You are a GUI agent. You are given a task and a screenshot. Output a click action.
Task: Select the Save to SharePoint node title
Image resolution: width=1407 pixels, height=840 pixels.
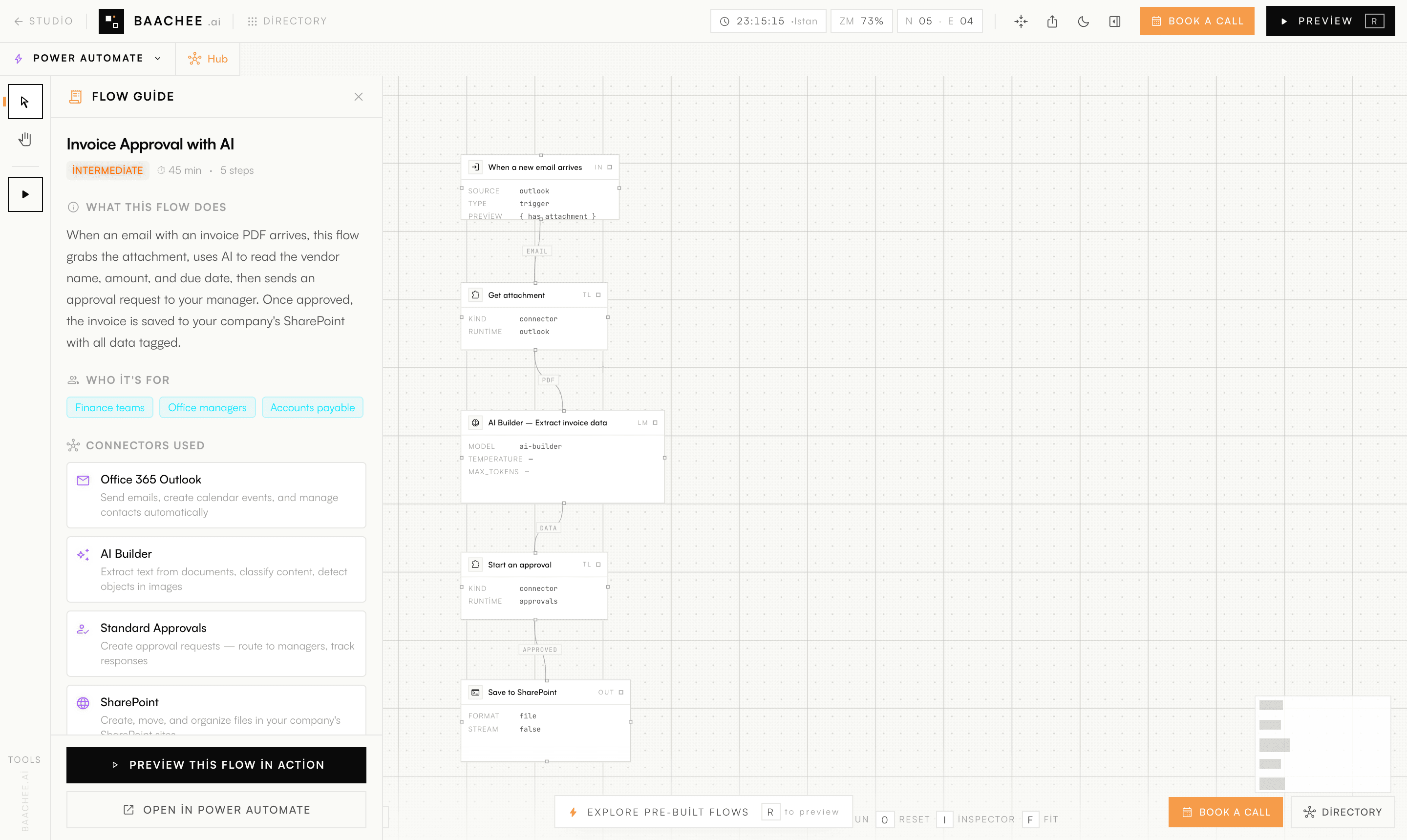pyautogui.click(x=522, y=692)
